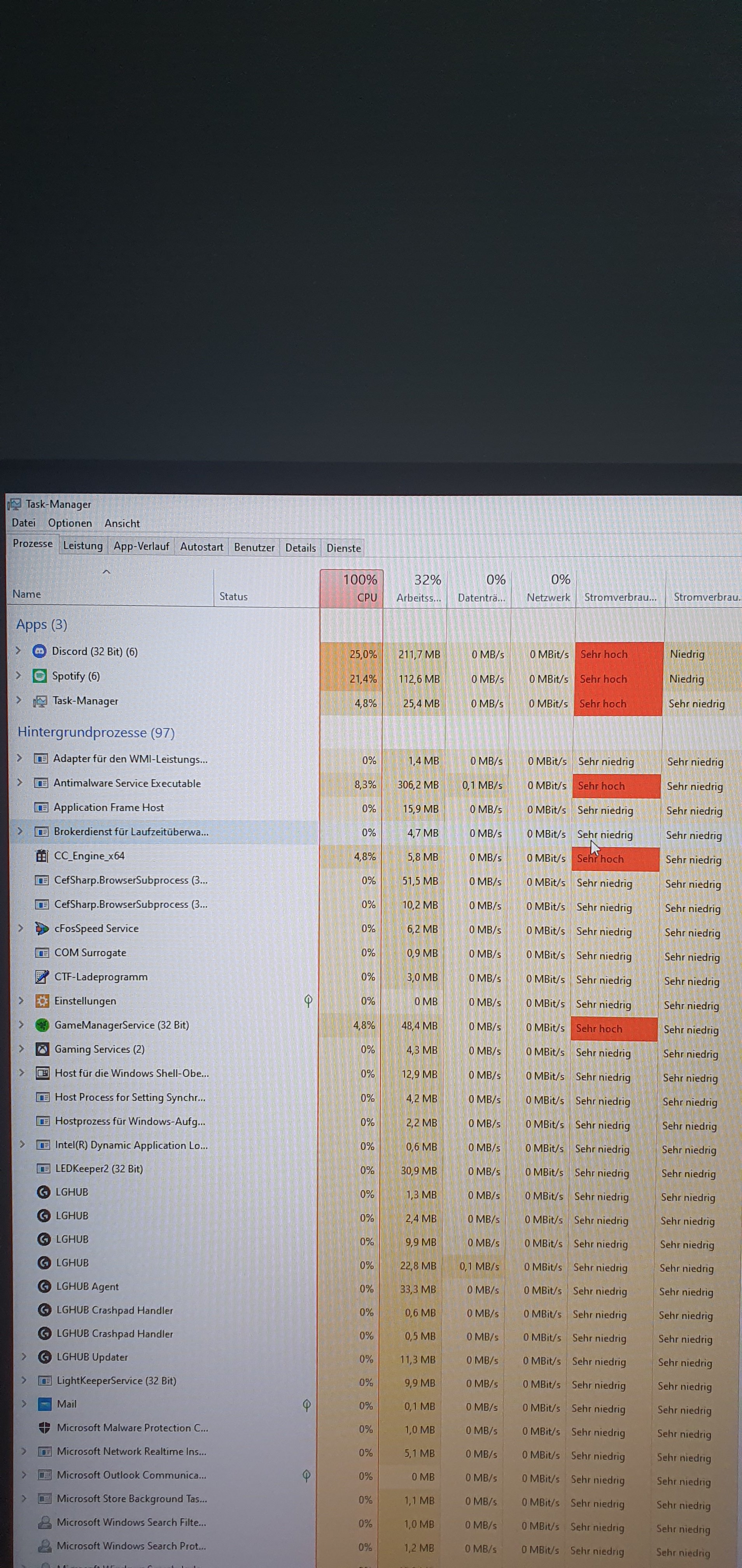
Task: Click the COM Surrogate process icon
Action: [x=42, y=953]
